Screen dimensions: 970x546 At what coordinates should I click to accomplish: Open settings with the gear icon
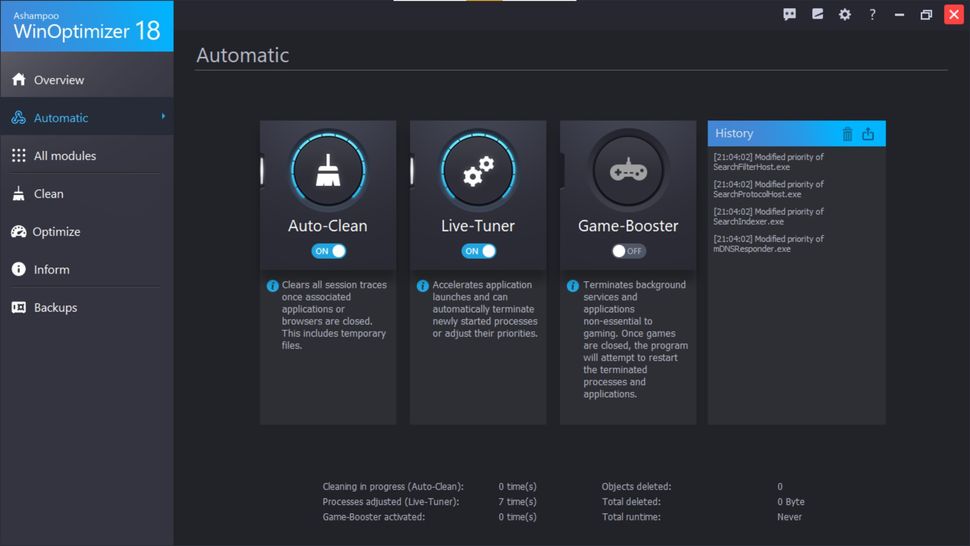pos(844,14)
